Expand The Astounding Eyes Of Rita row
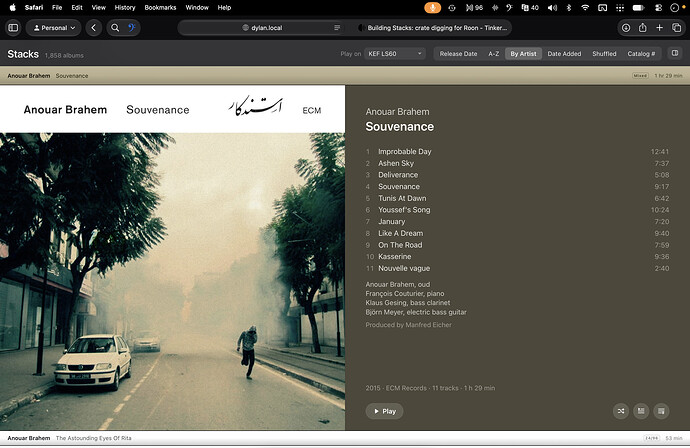 coord(345,438)
